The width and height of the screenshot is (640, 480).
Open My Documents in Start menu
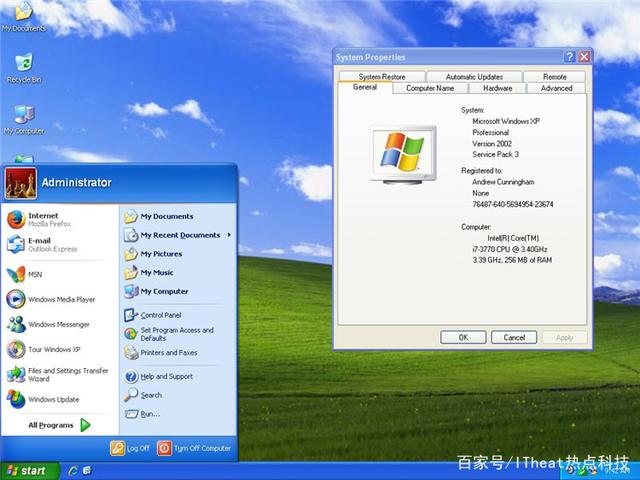point(159,216)
